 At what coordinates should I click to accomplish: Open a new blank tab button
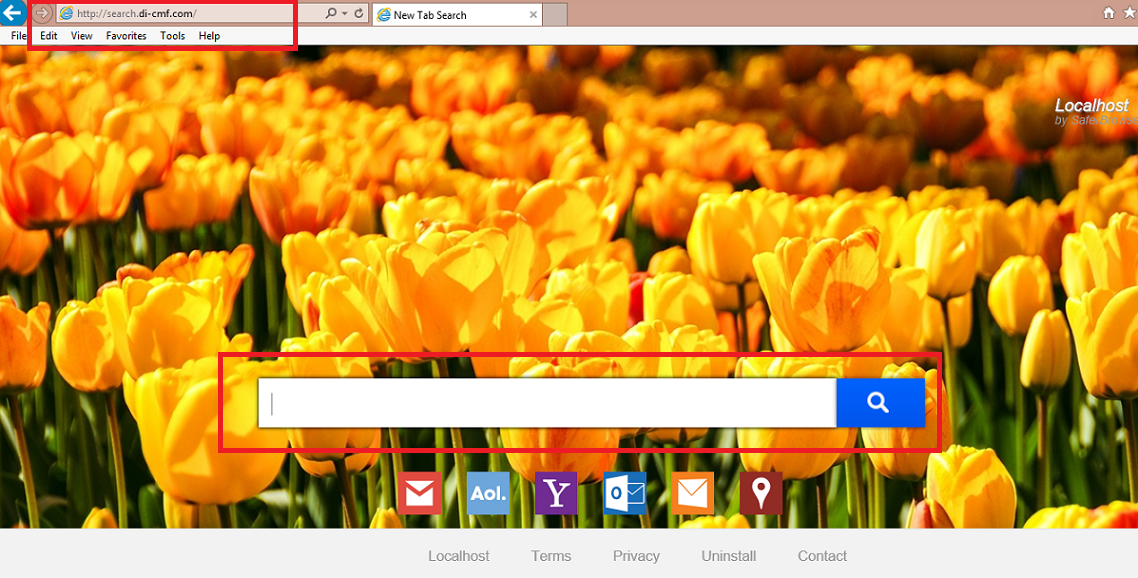pyautogui.click(x=555, y=15)
